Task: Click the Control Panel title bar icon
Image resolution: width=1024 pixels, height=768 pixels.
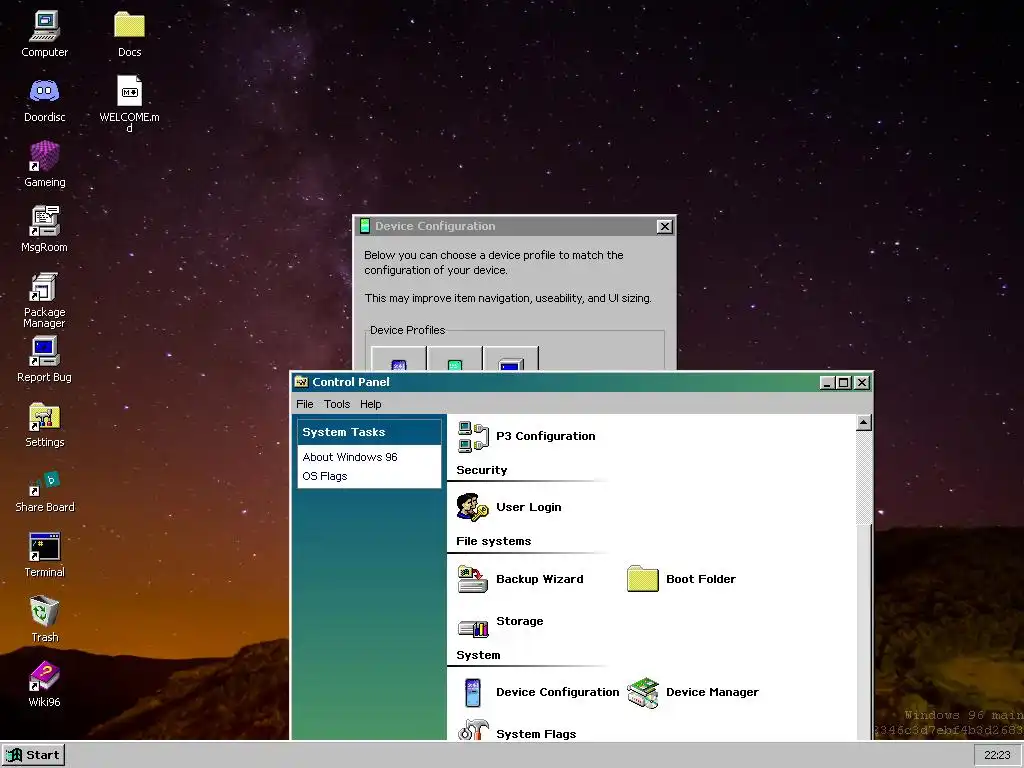Action: click(301, 382)
